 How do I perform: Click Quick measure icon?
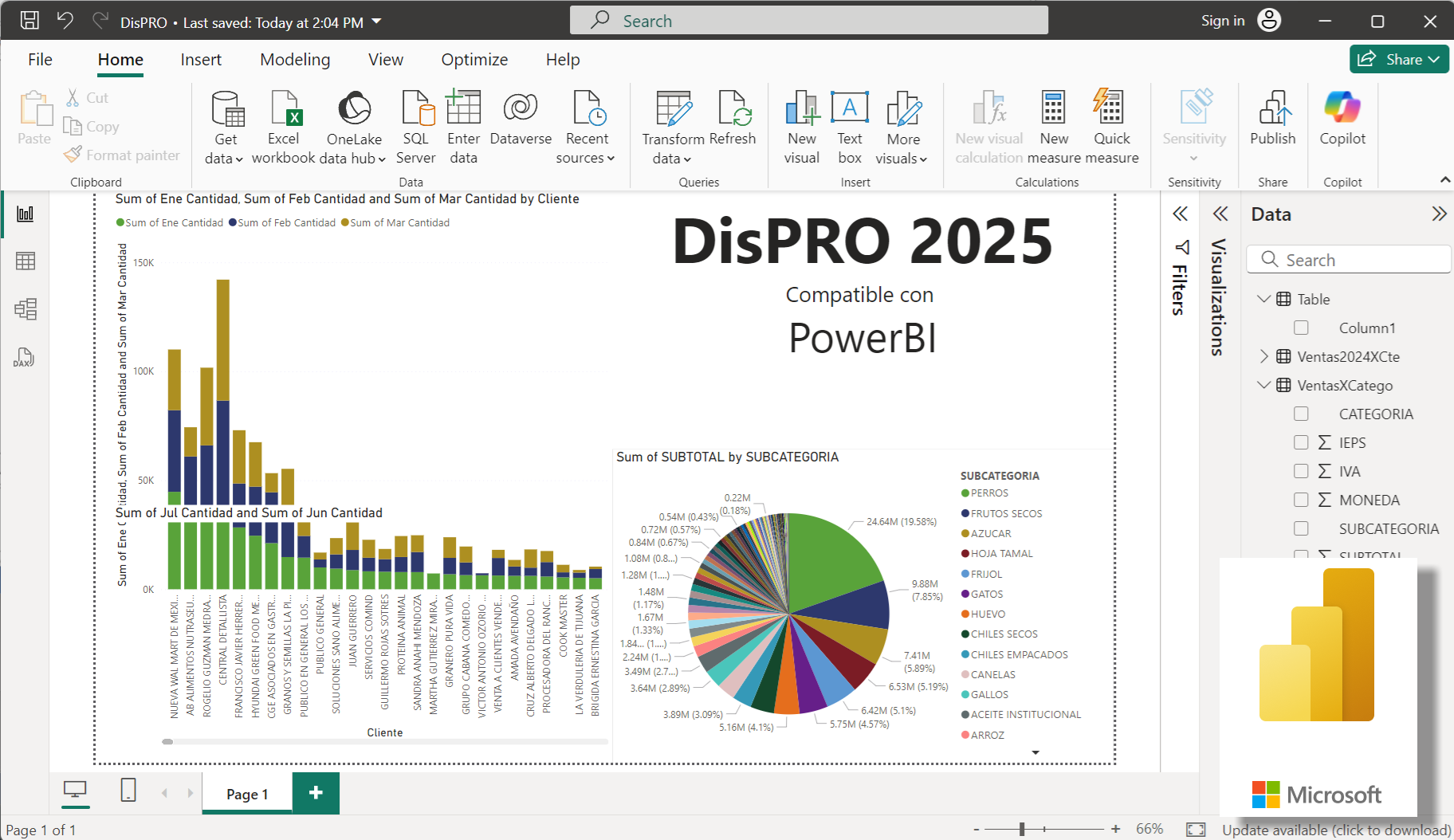point(1109,107)
